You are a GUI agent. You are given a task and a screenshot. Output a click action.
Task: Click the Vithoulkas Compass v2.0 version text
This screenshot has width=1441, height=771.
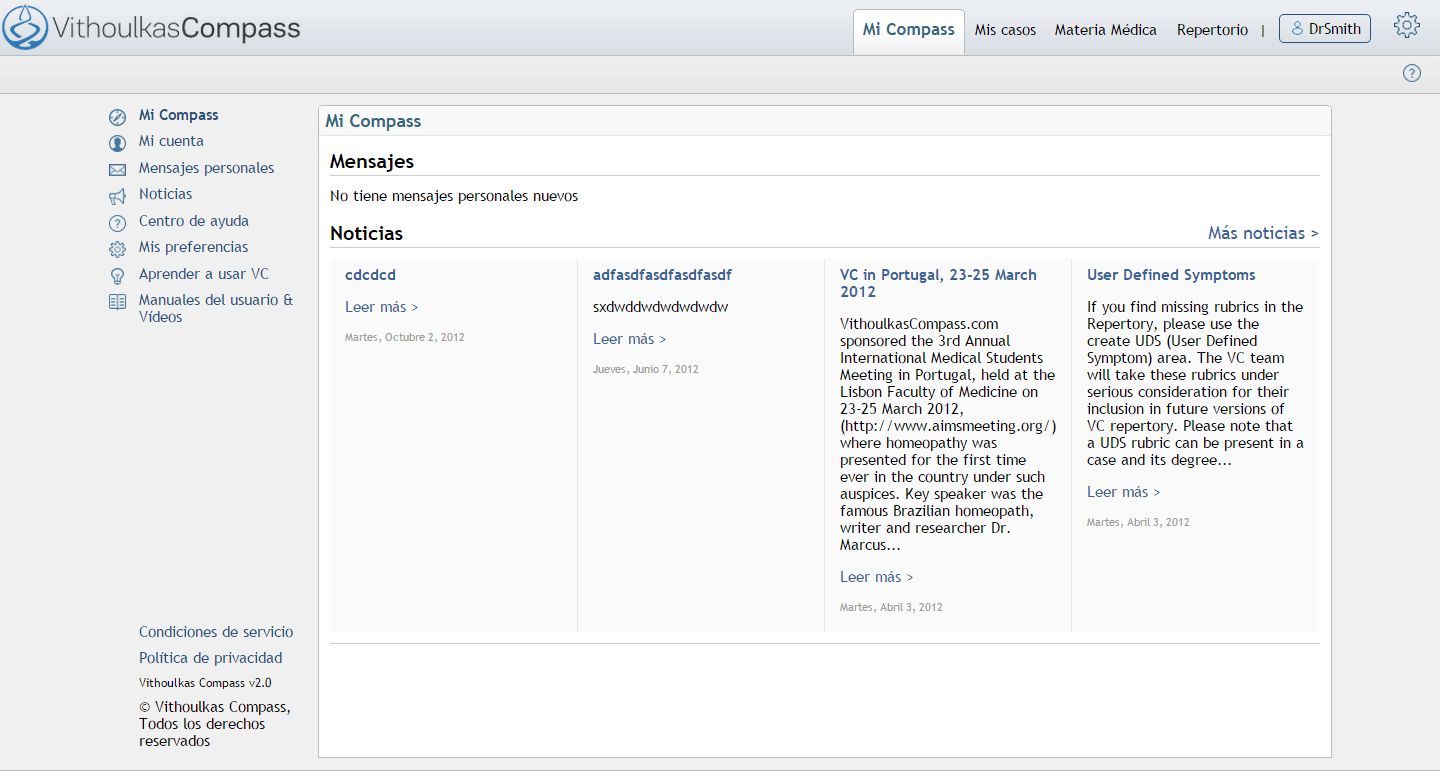coord(205,683)
